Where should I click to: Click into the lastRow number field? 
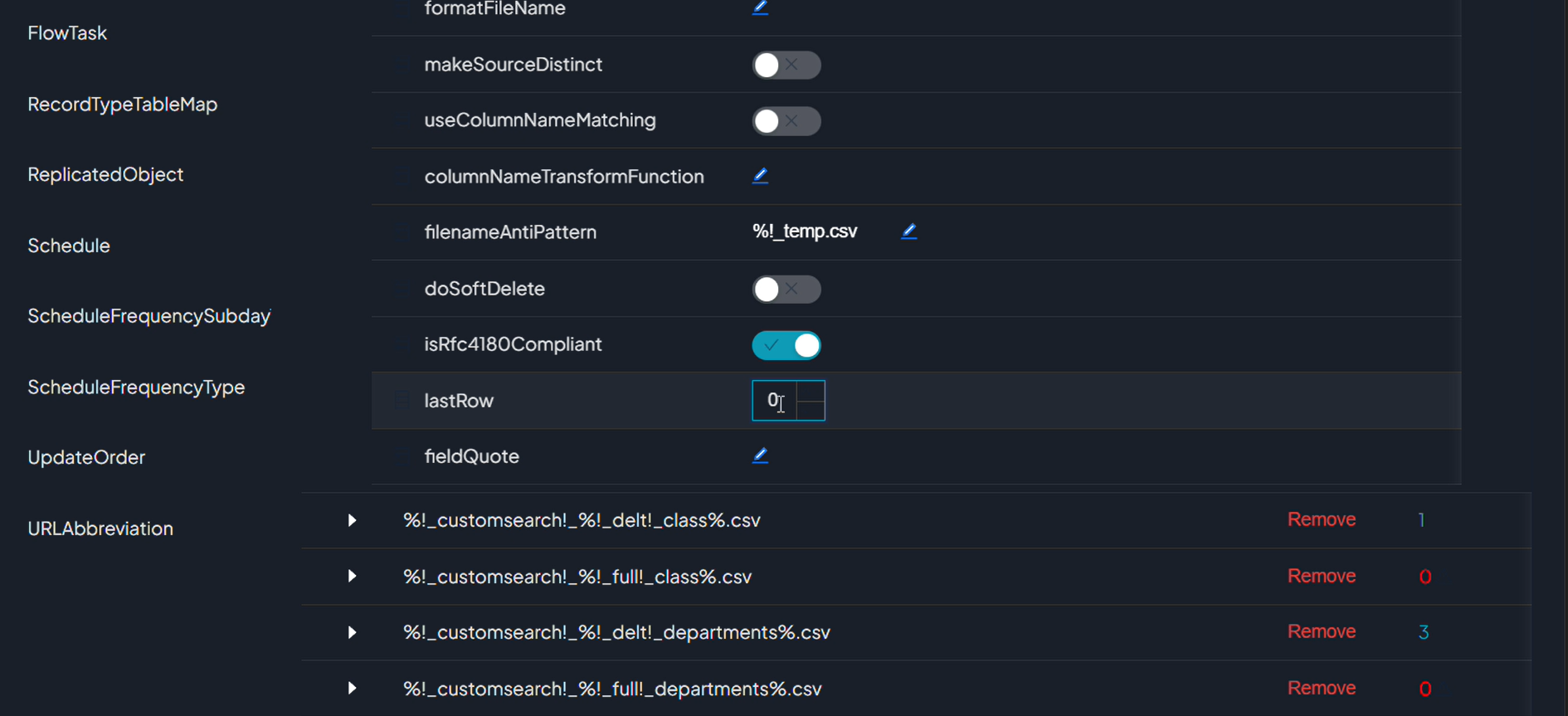774,401
